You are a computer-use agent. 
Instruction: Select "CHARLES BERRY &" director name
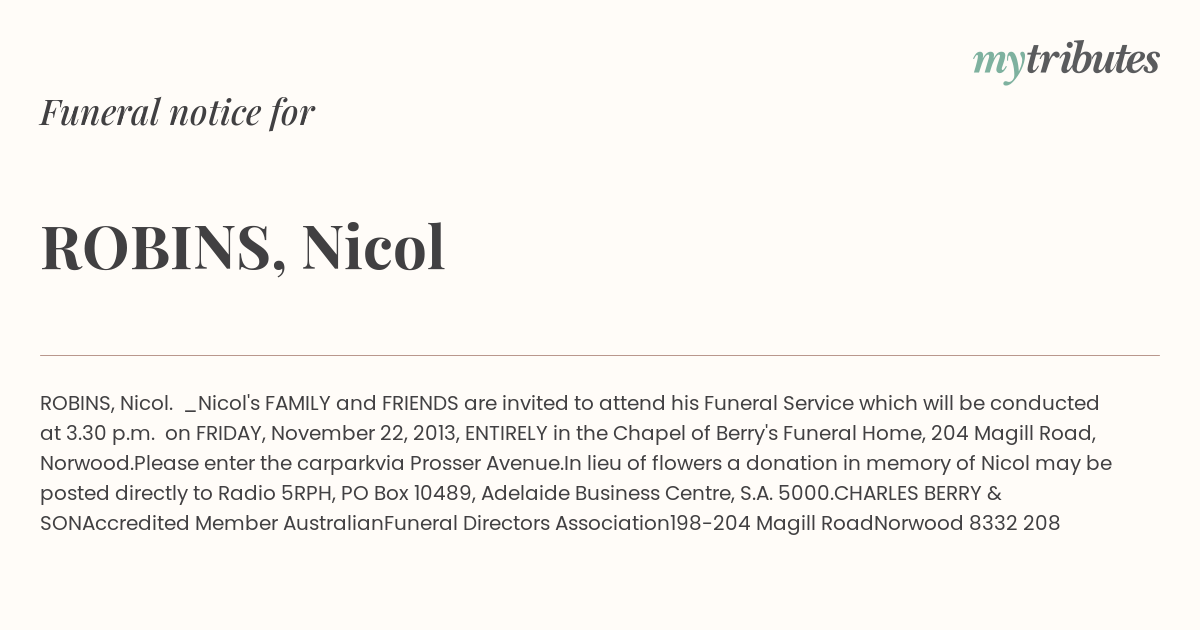918,494
